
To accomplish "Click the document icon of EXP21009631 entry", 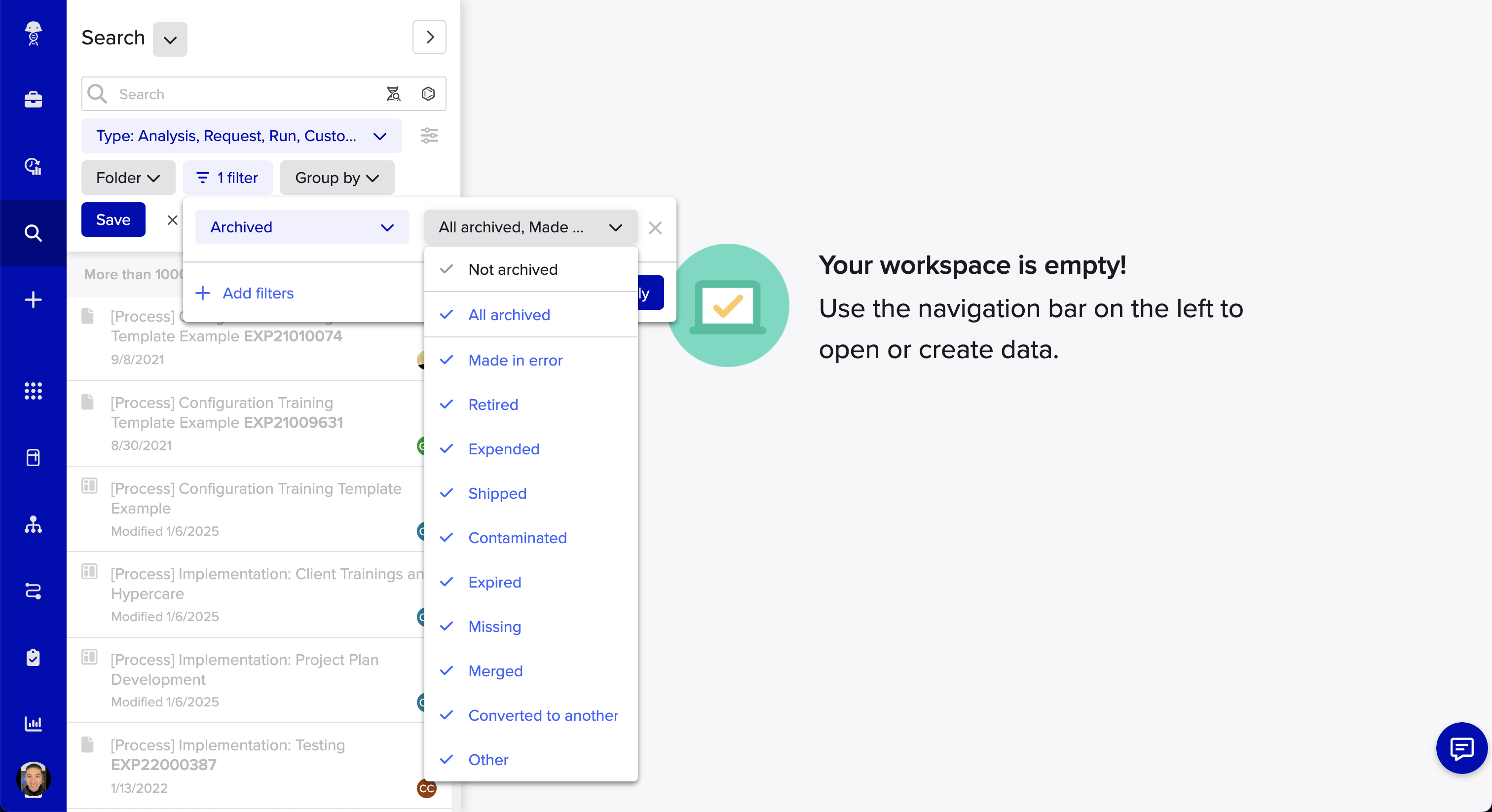I will click(87, 402).
